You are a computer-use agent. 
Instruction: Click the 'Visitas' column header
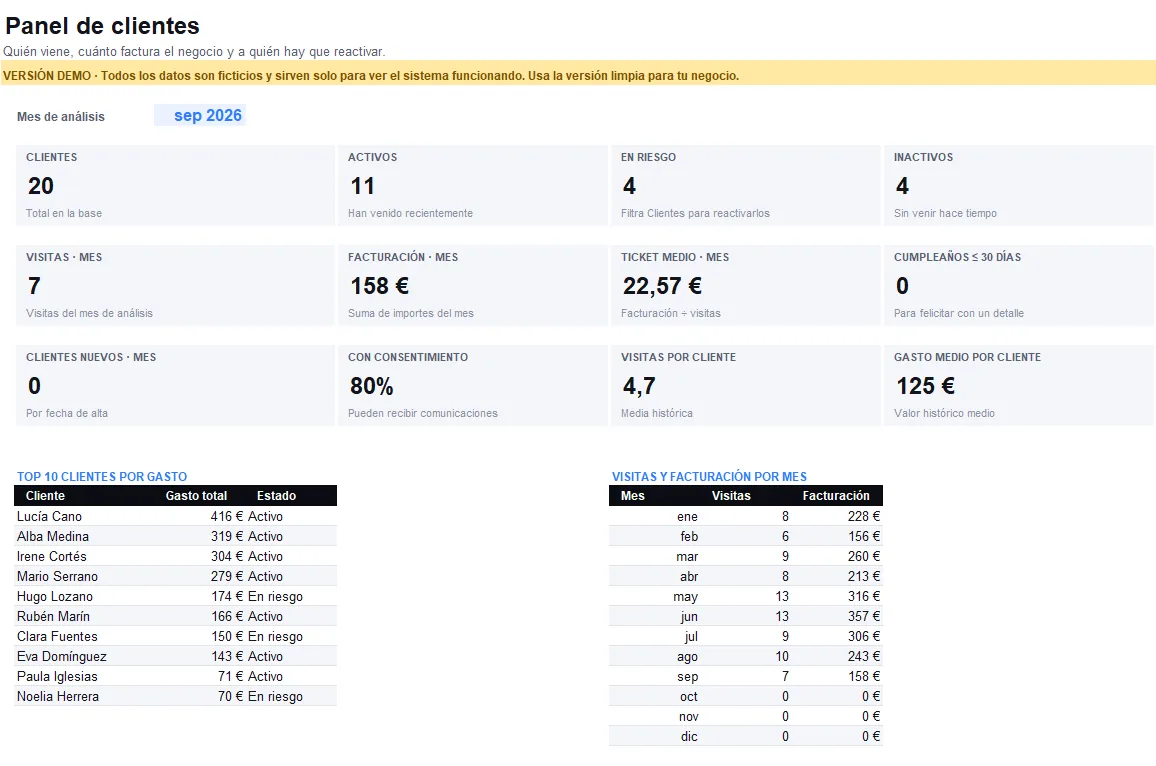click(731, 495)
